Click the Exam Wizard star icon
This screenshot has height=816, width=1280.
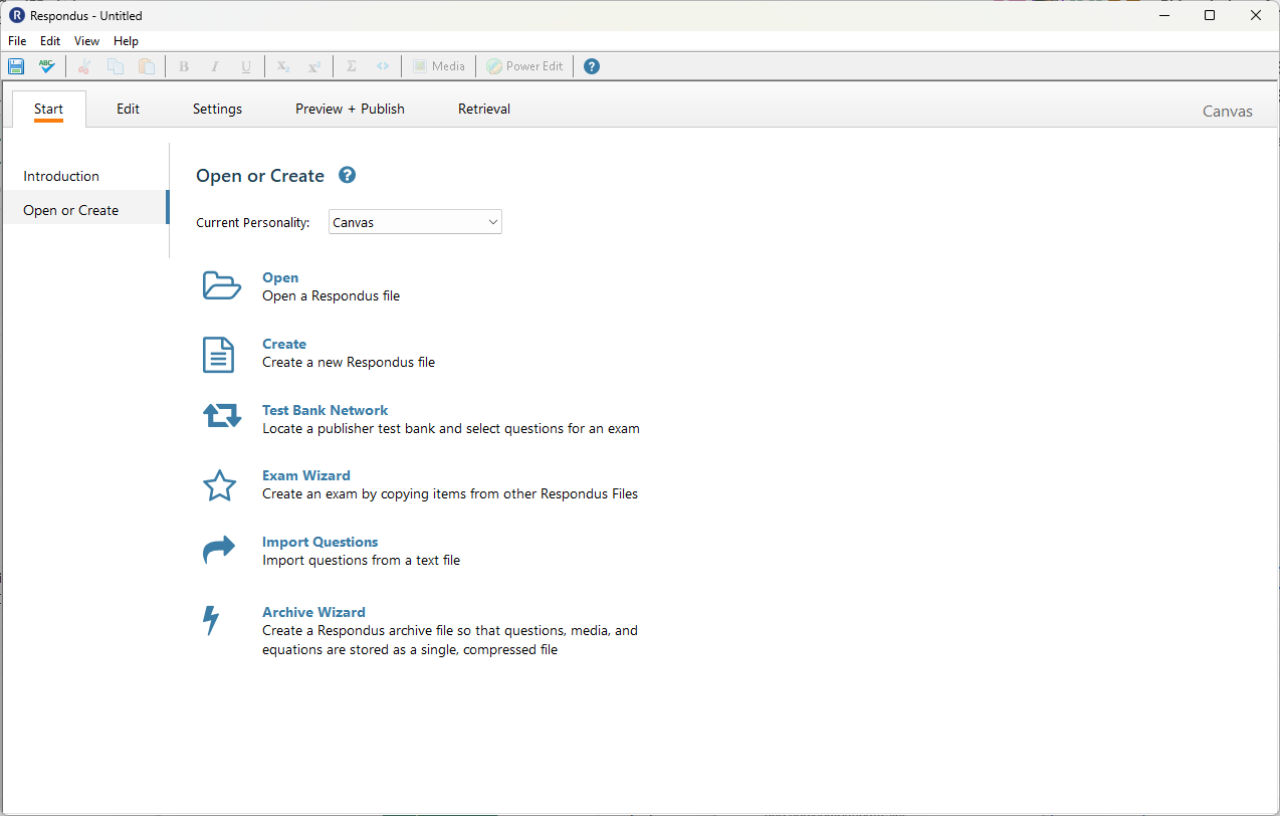click(219, 485)
